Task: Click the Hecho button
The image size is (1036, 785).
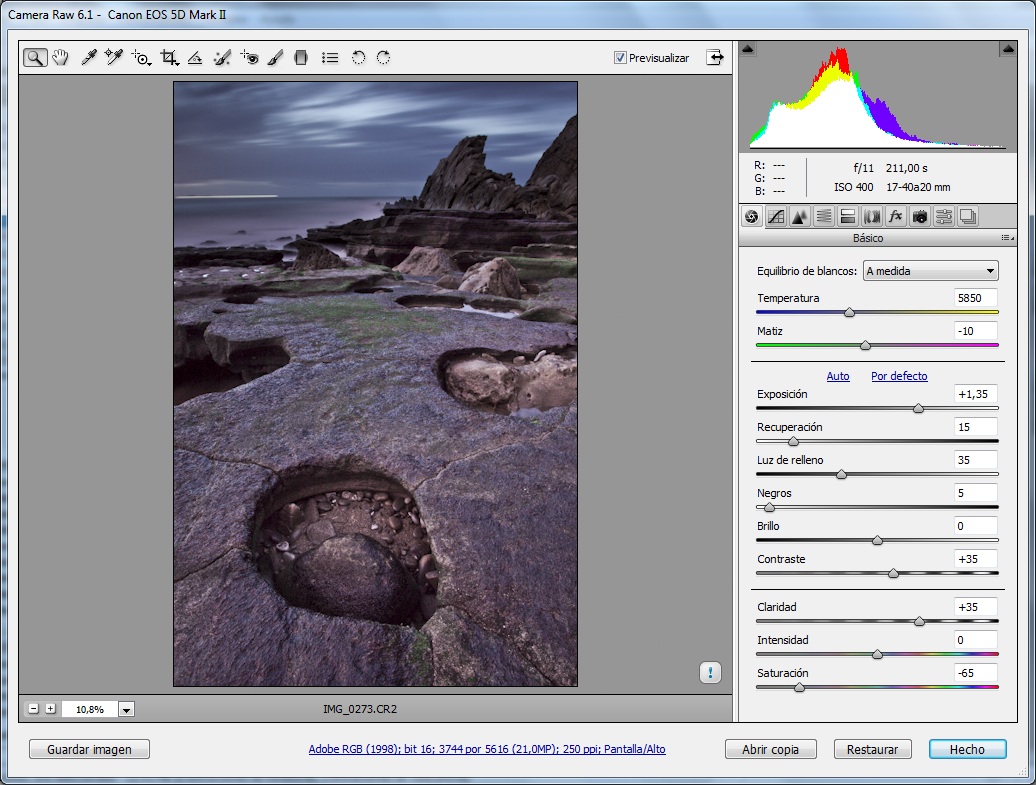Action: (967, 749)
